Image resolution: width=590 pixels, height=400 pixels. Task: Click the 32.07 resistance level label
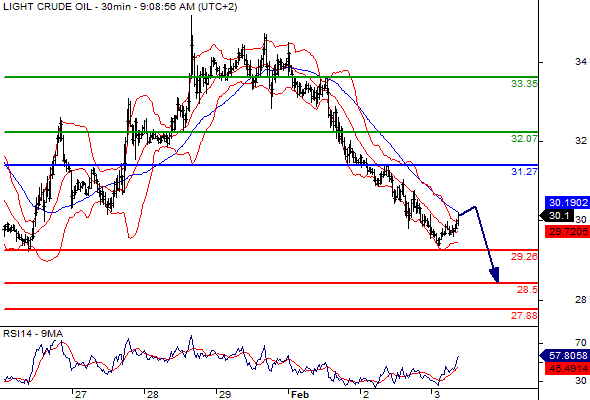524,139
